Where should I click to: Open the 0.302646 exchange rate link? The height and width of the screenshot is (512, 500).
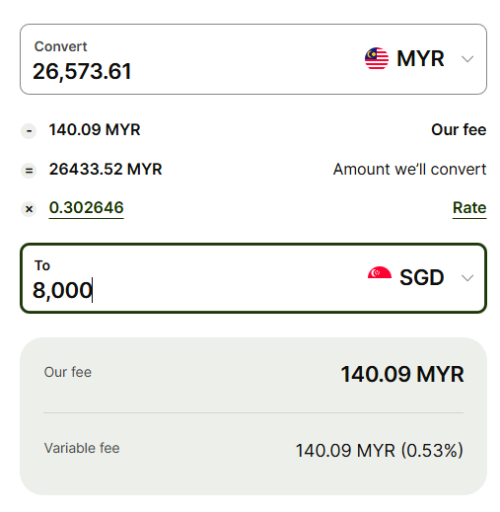(x=86, y=208)
